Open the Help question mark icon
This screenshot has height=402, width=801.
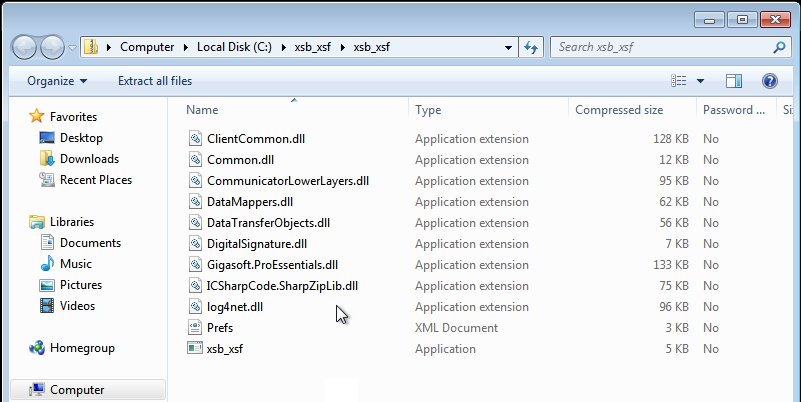click(x=770, y=81)
